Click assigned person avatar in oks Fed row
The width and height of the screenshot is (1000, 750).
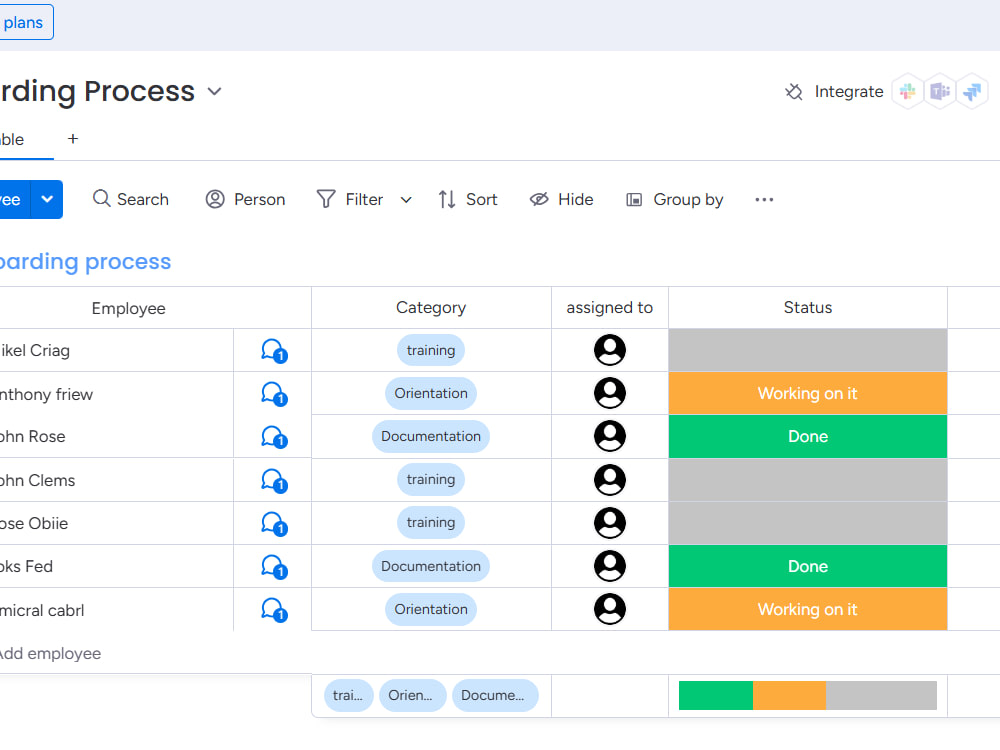click(610, 566)
